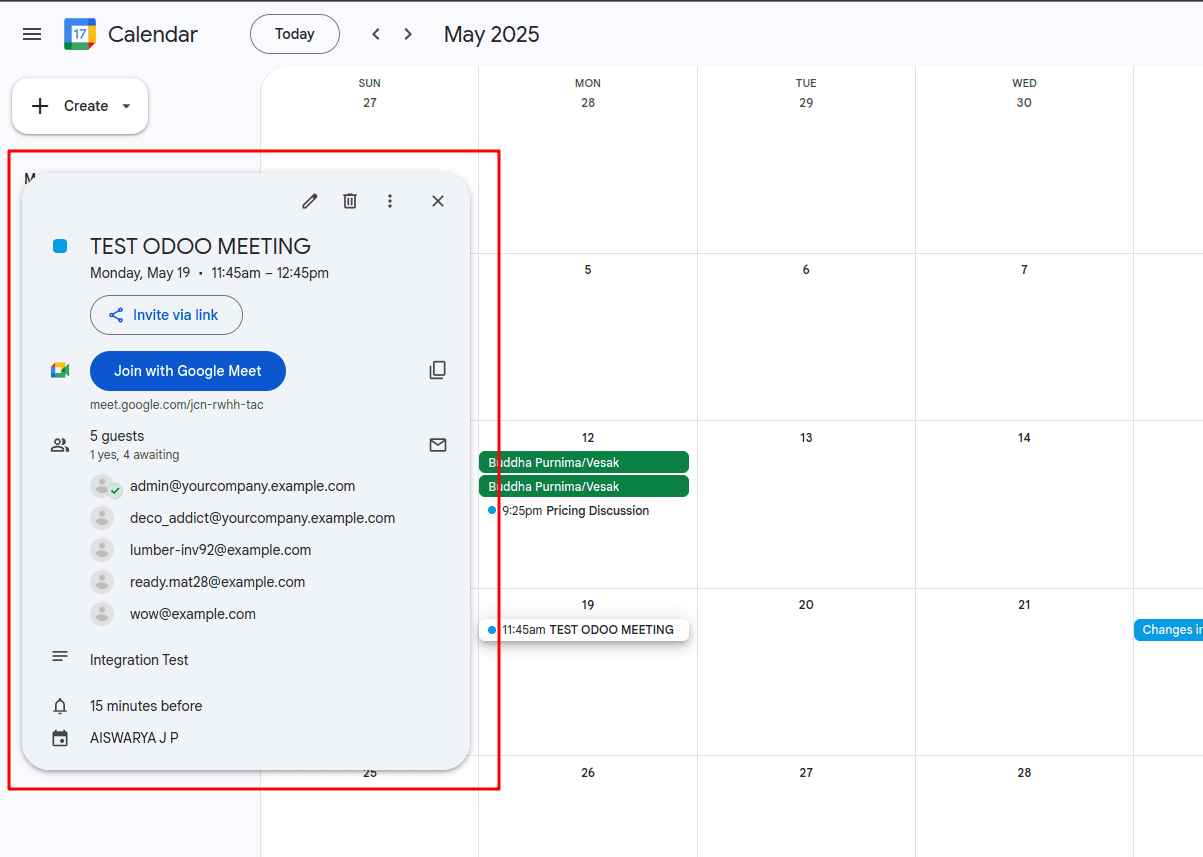Viewport: 1203px width, 857px height.
Task: Click the Today button
Action: [295, 34]
